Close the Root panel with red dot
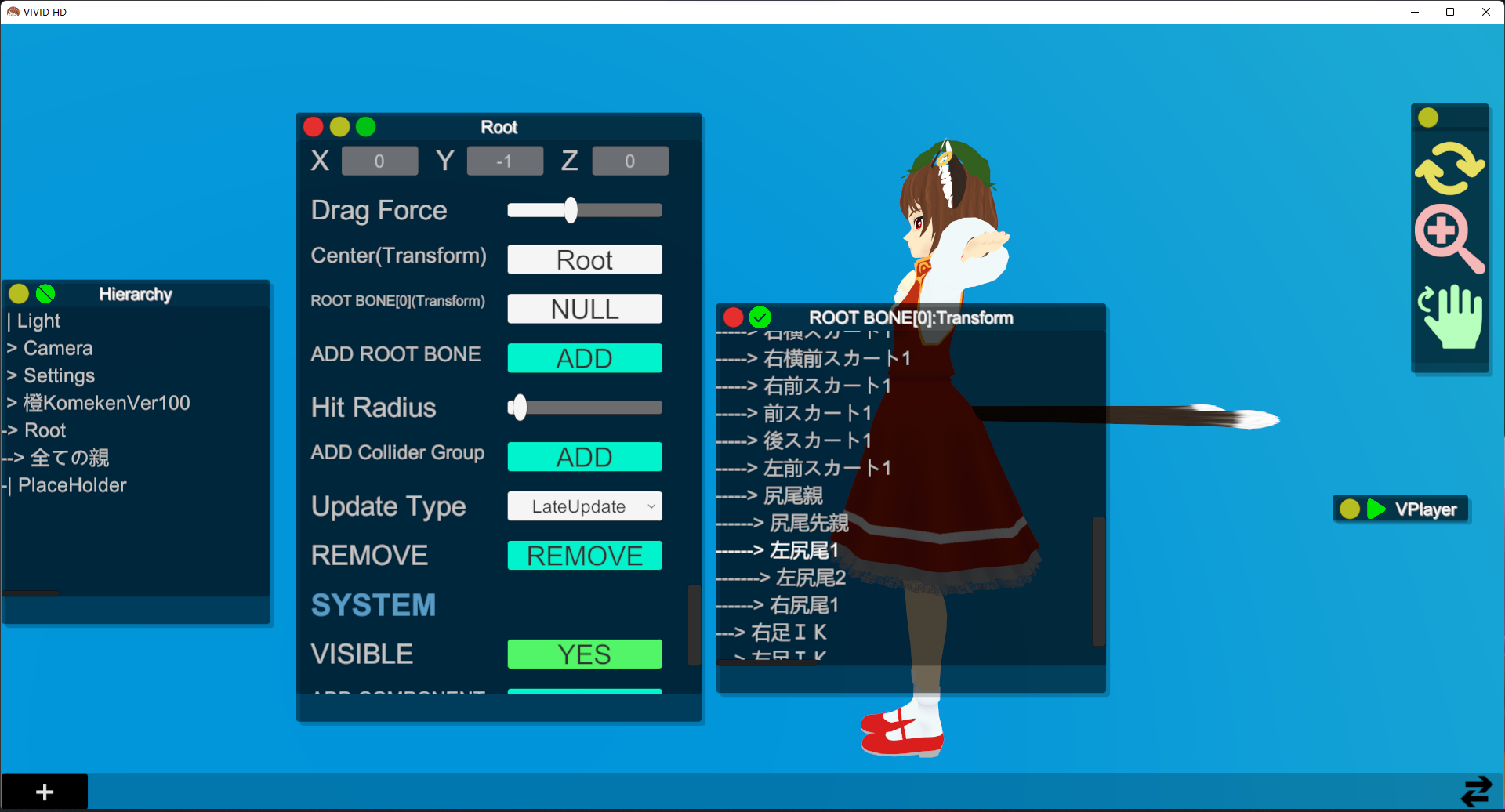This screenshot has height=812, width=1505. pos(314,127)
